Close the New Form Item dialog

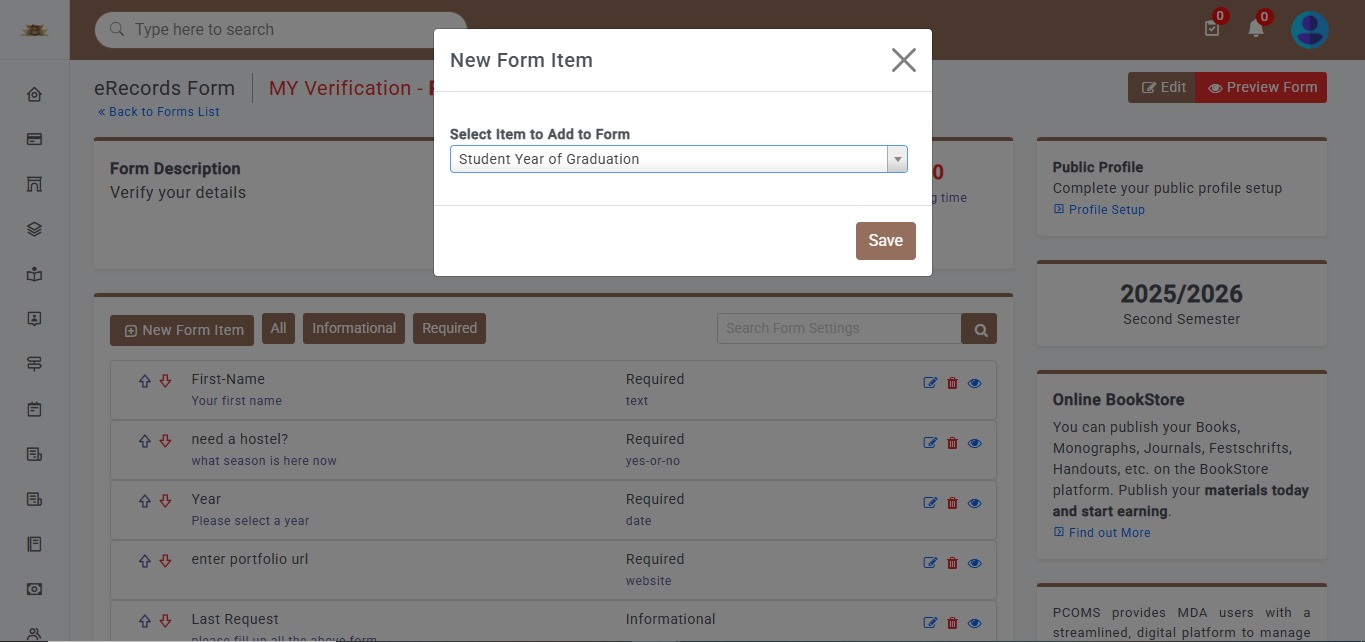903,60
